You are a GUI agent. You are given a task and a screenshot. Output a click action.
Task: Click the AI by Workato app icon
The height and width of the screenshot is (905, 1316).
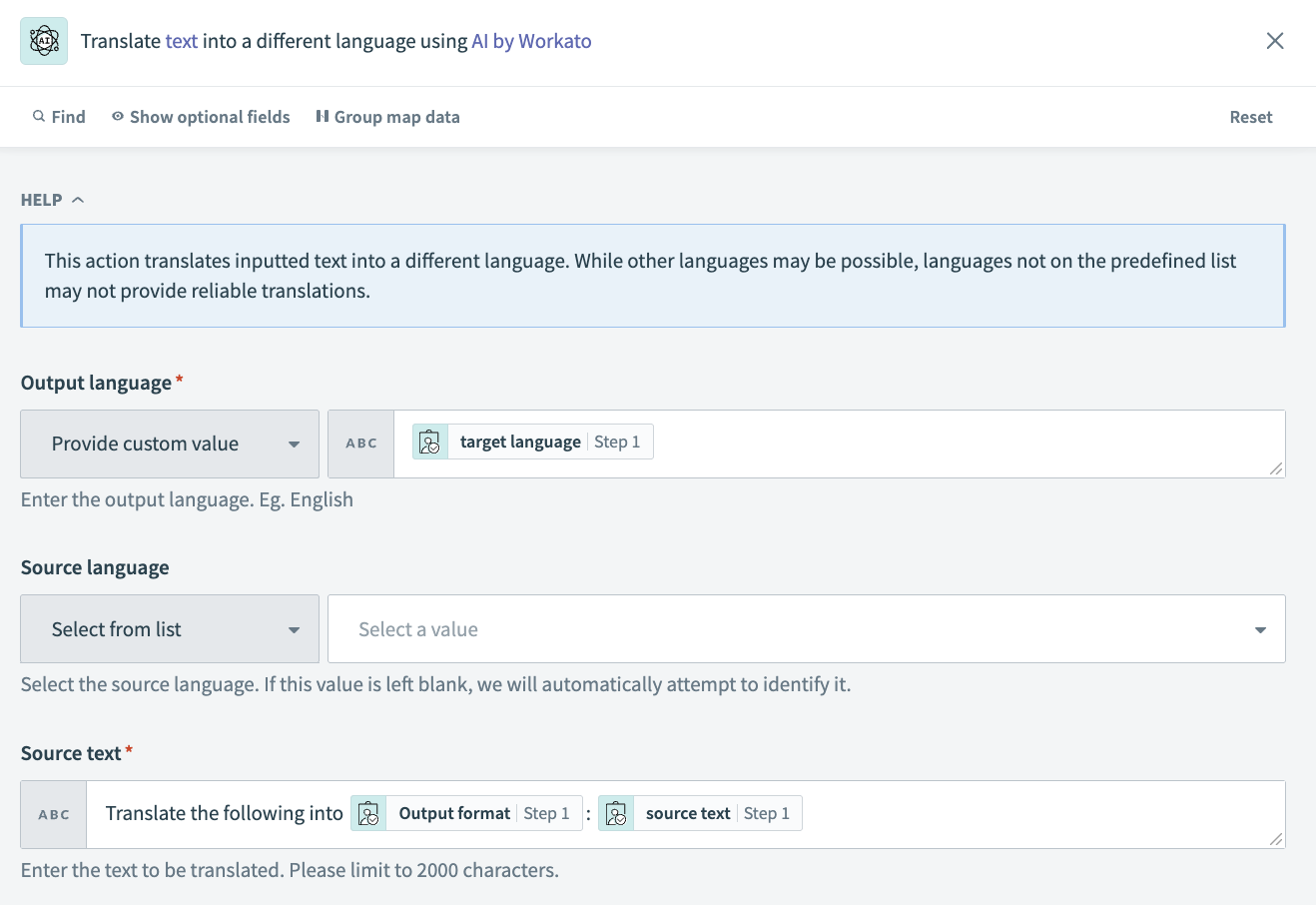pyautogui.click(x=44, y=41)
